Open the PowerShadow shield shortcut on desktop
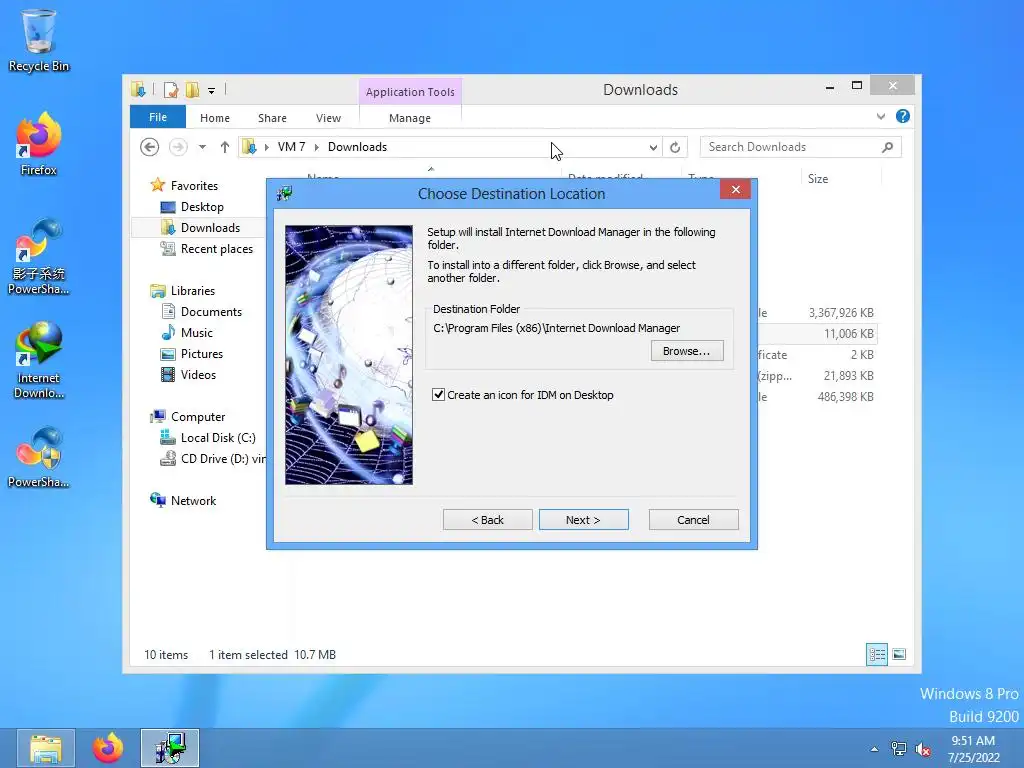The image size is (1024, 768). [39, 457]
